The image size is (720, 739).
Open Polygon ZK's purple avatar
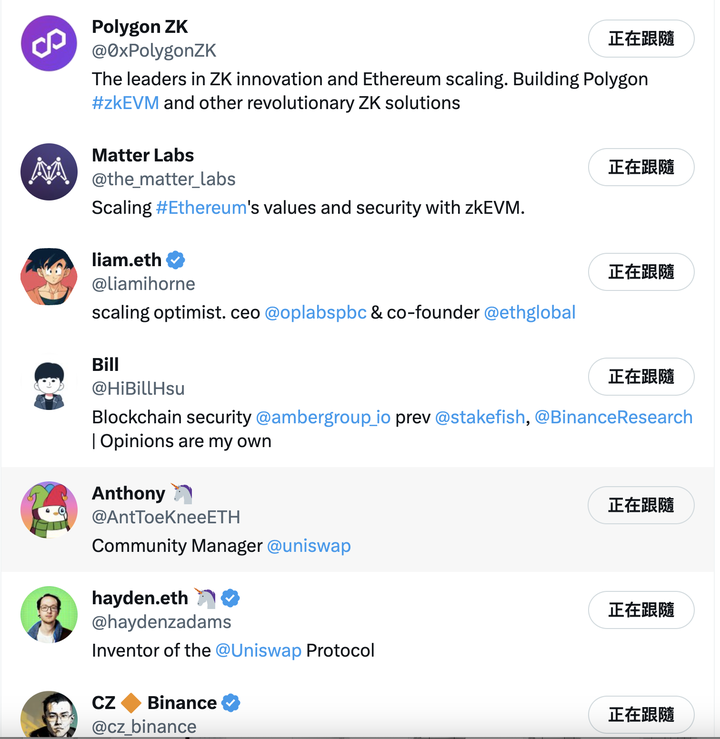[x=49, y=43]
